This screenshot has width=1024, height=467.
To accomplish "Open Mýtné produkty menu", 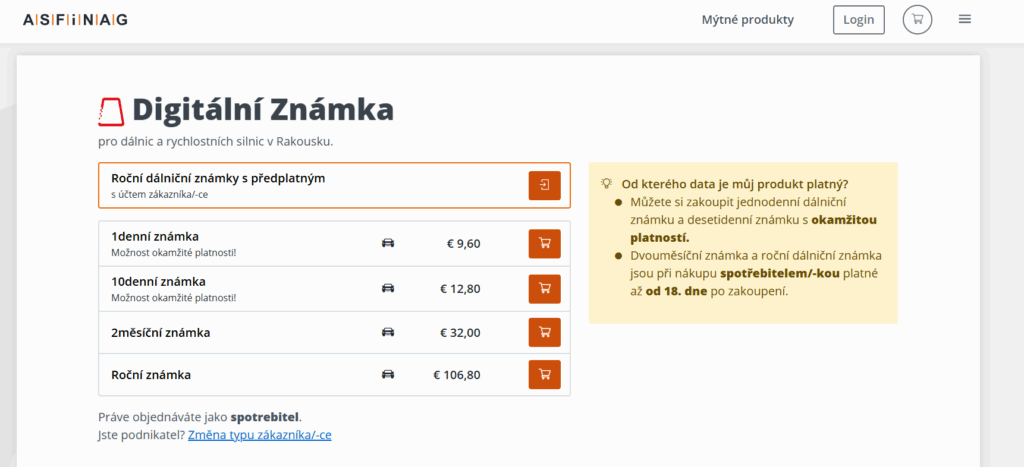I will point(748,20).
